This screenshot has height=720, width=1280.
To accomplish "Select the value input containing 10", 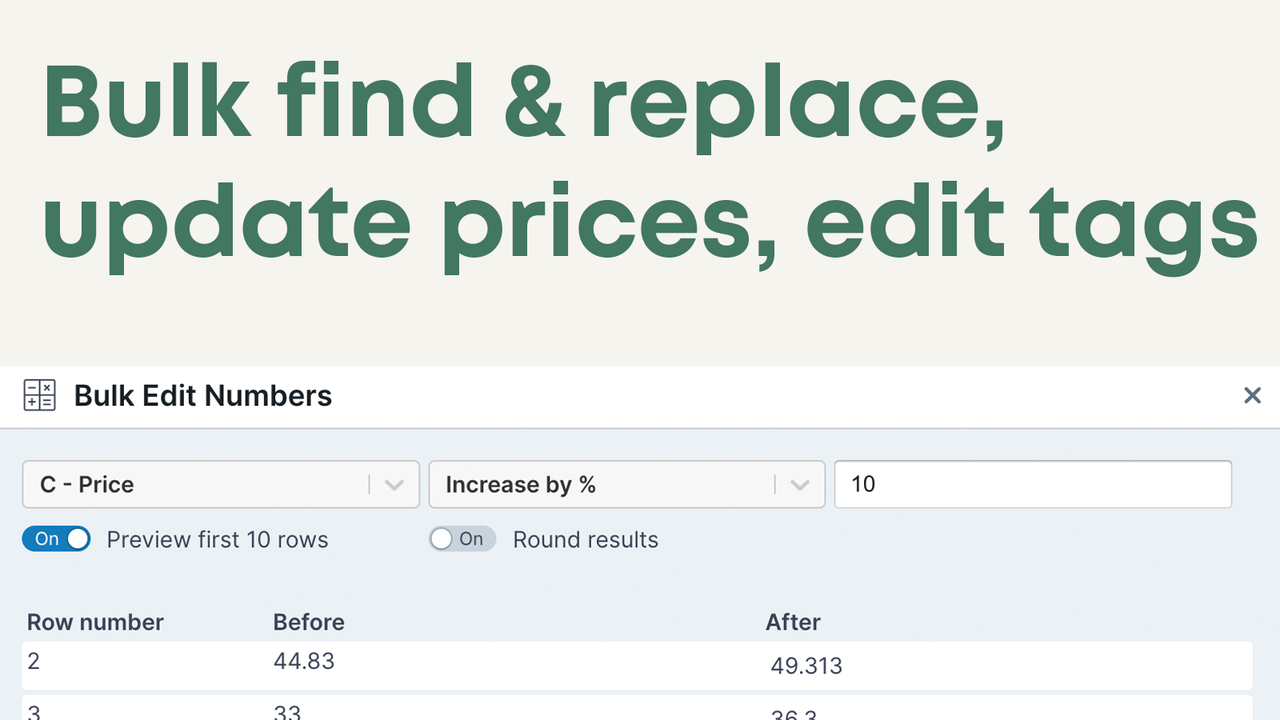I will [1033, 484].
